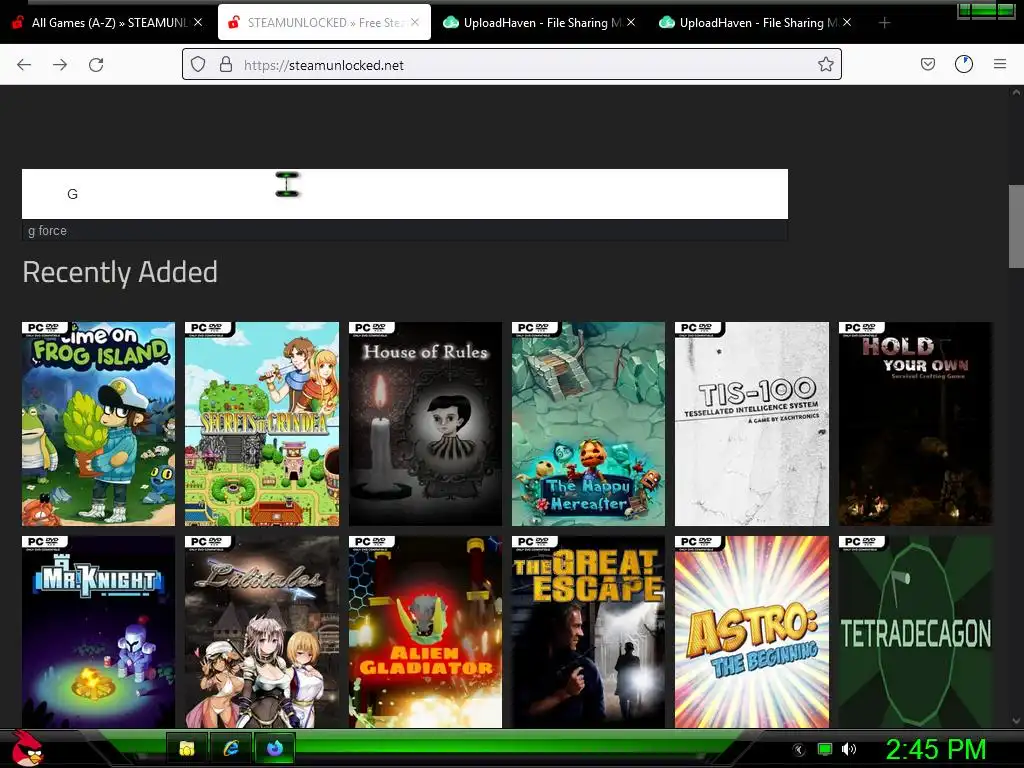
Task: Open Mr. Knight game cover
Action: 99,632
